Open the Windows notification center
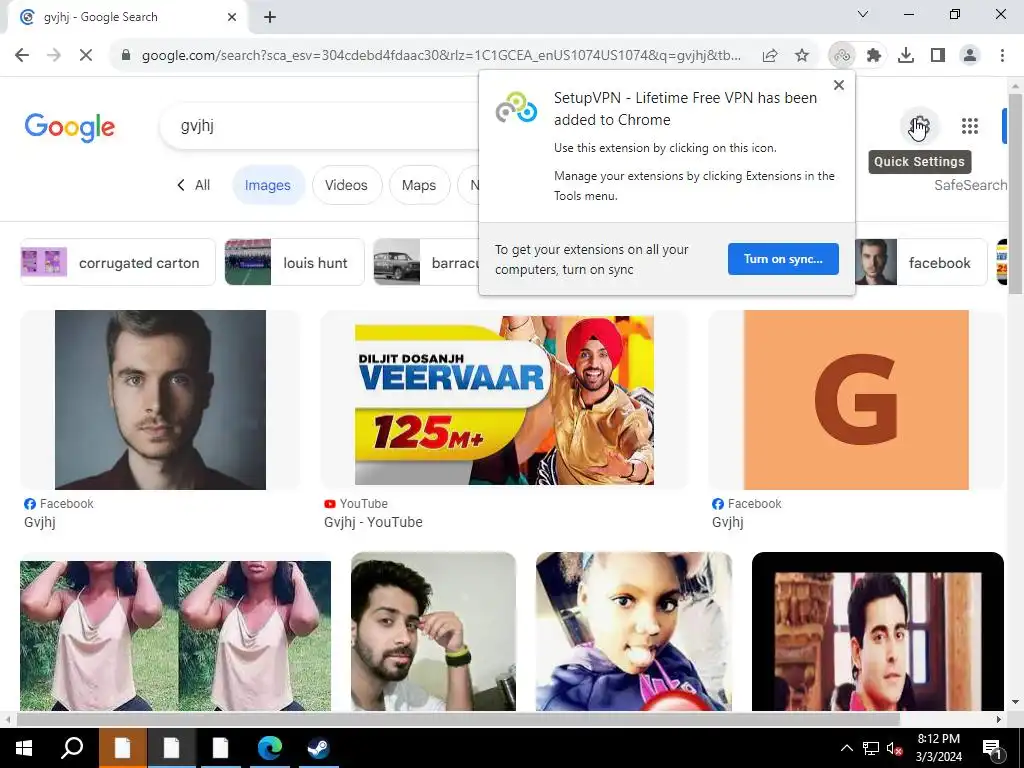Screen dimensions: 1024x768 (x=993, y=748)
